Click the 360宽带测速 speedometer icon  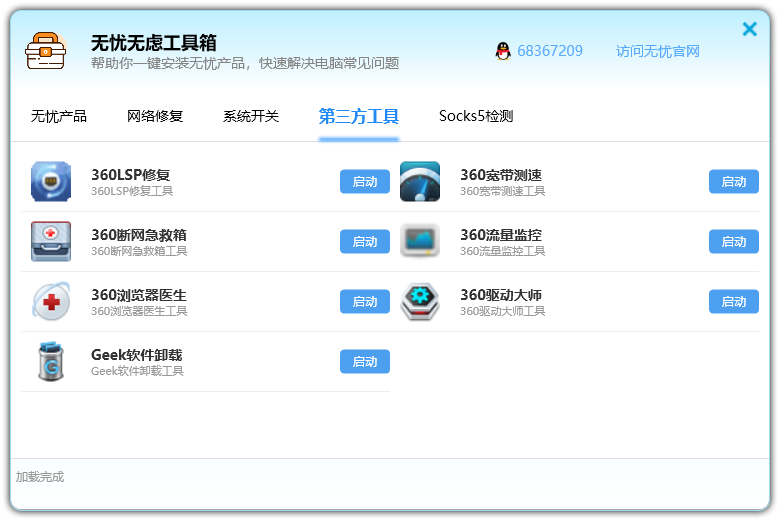pyautogui.click(x=420, y=181)
